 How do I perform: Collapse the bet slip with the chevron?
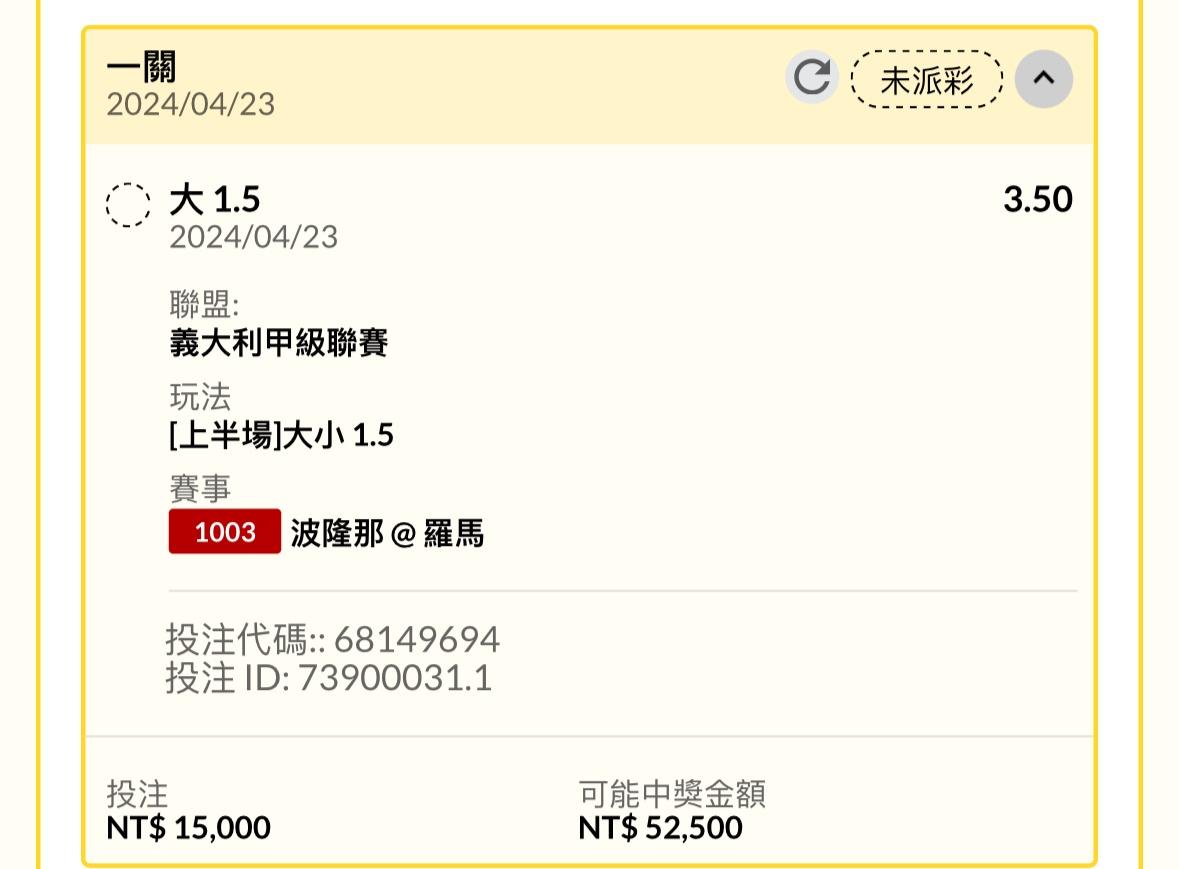click(x=1043, y=79)
